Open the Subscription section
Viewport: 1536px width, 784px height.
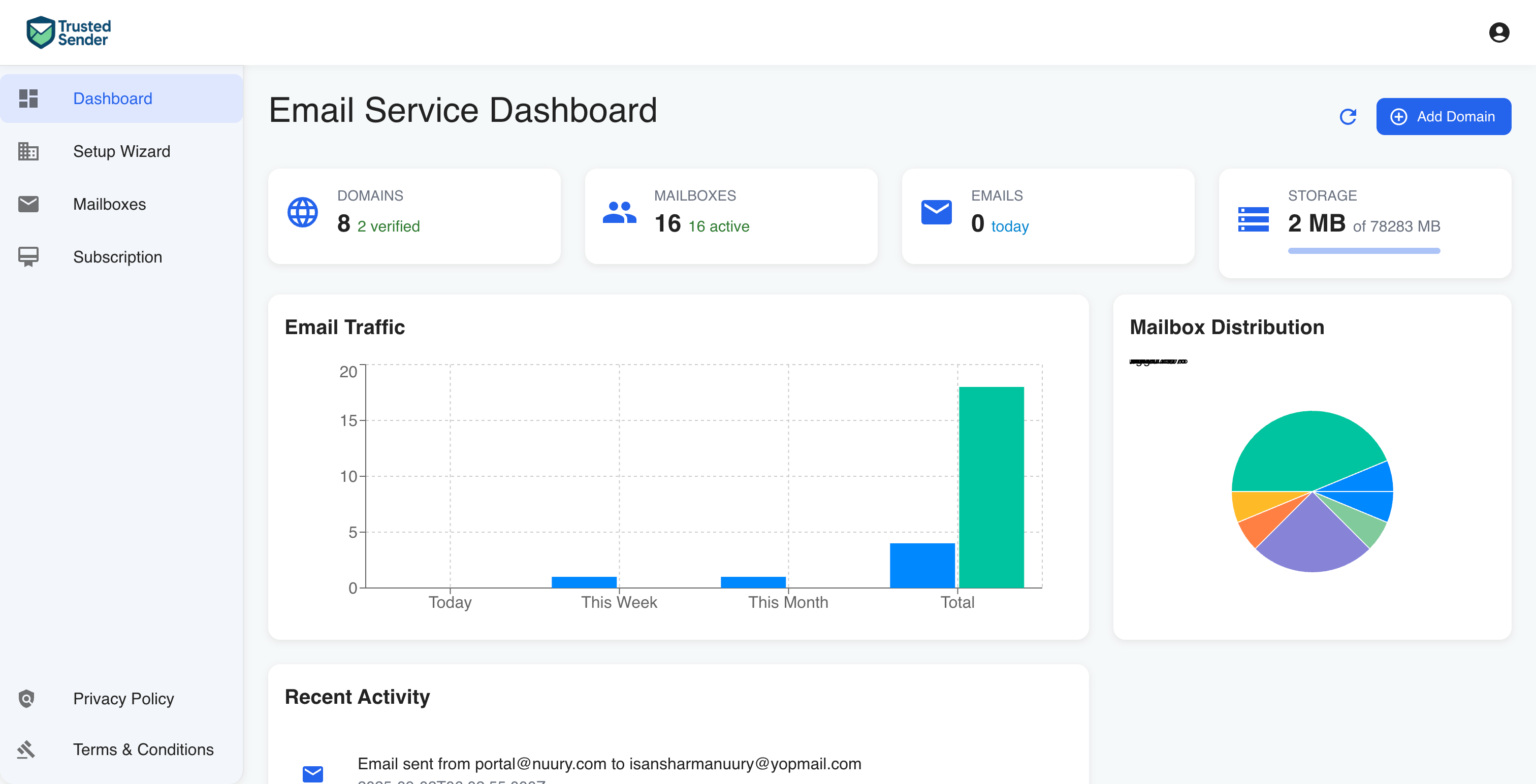point(117,257)
